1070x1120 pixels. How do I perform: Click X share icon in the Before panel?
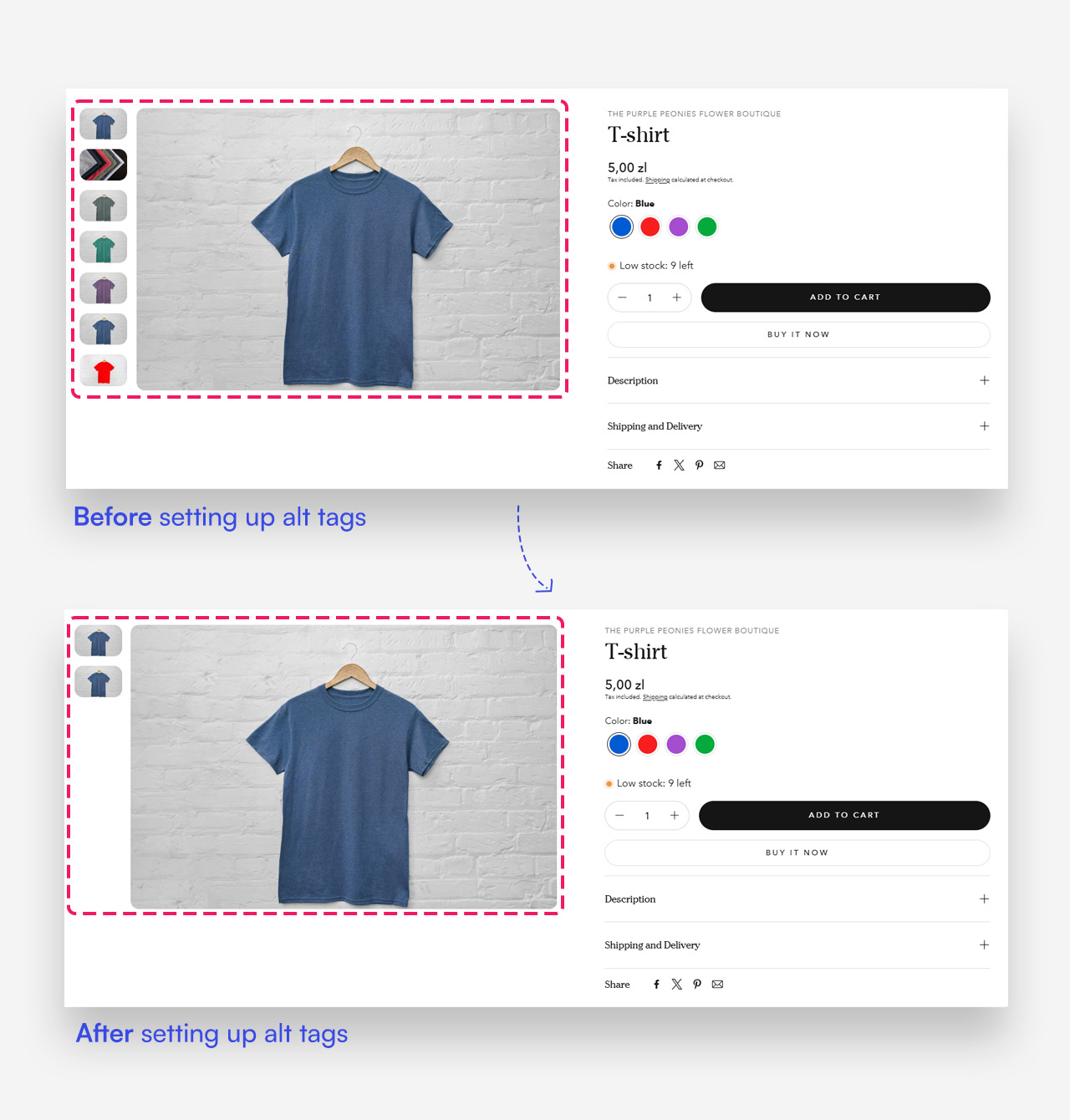(679, 466)
